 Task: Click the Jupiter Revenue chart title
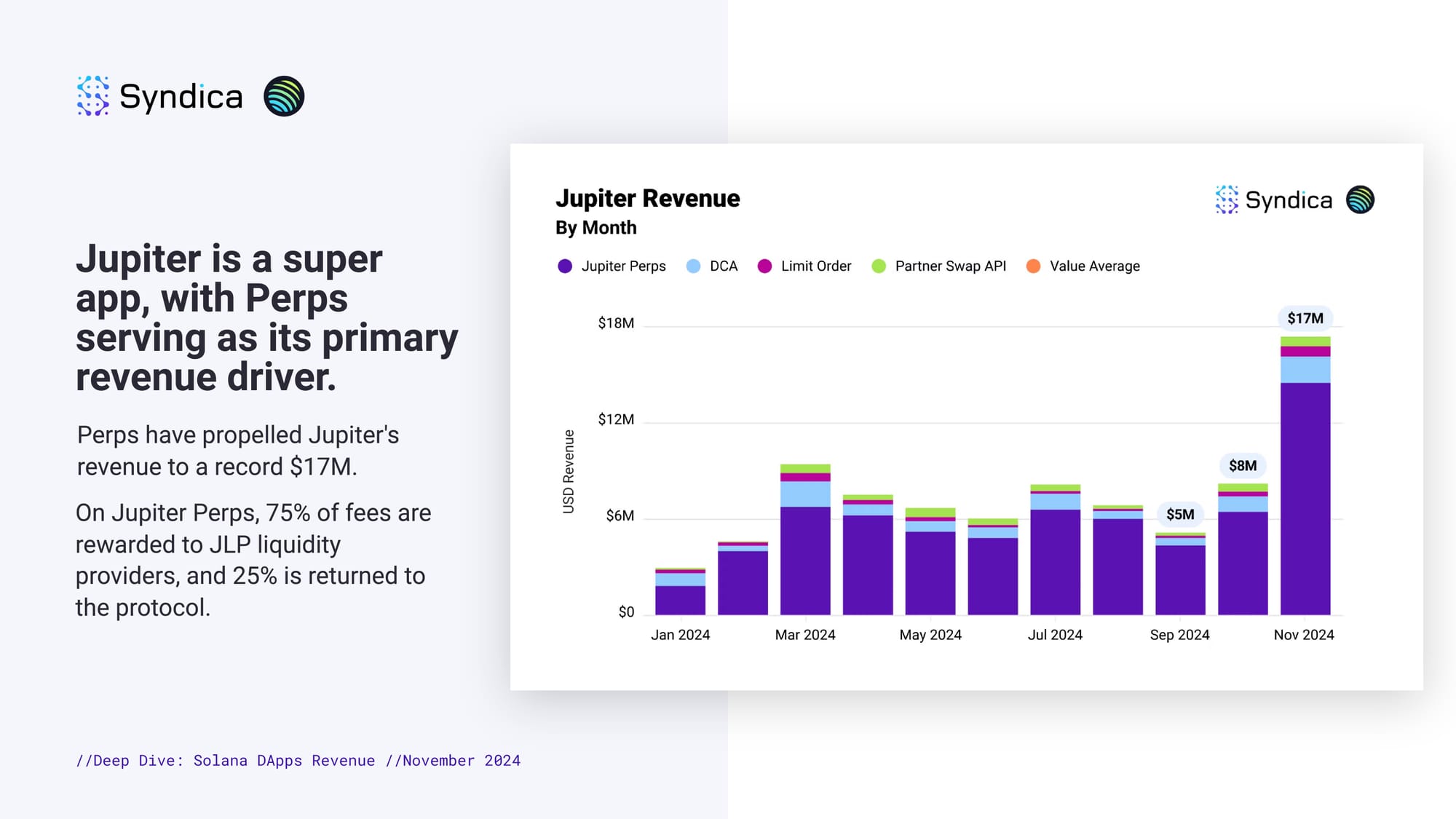click(x=647, y=199)
